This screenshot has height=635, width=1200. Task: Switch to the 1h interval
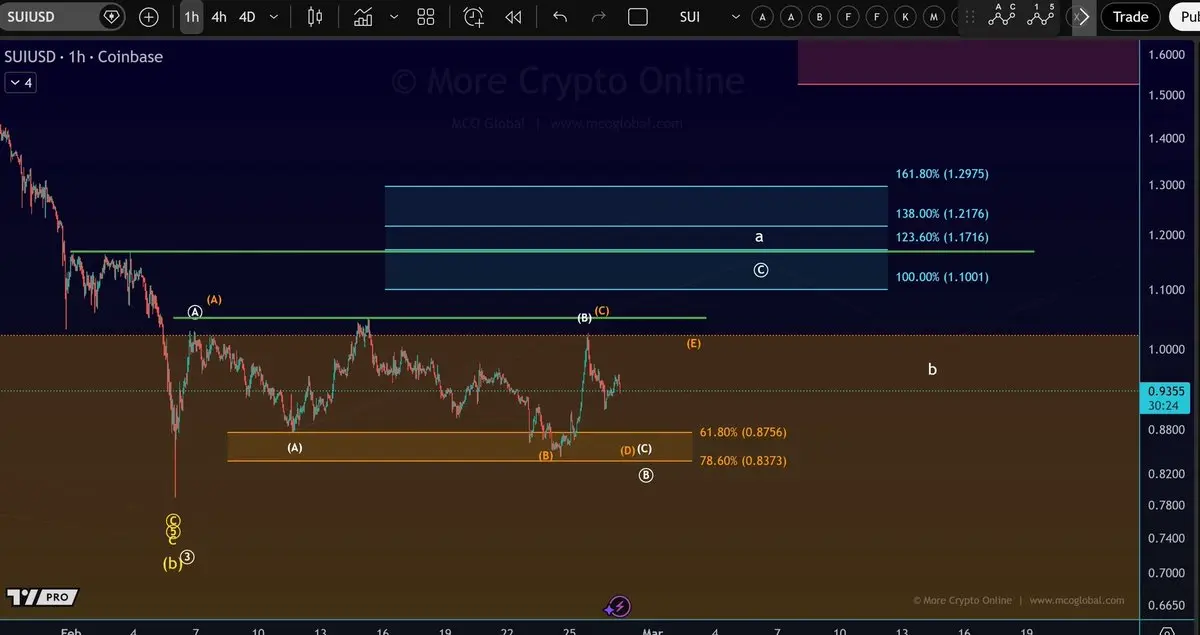[191, 17]
